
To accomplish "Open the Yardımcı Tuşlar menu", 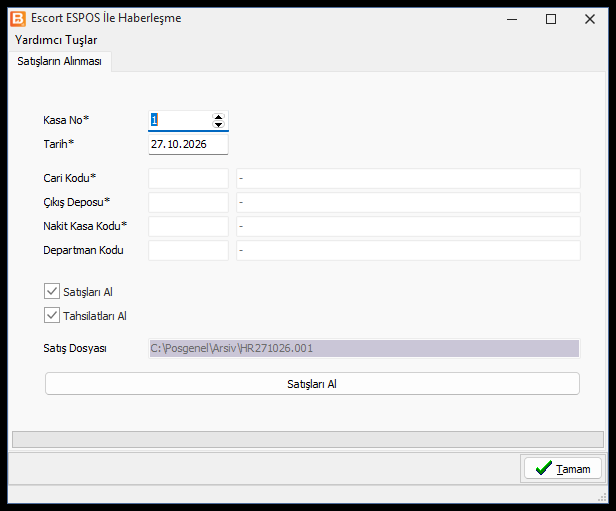I will click(56, 40).
